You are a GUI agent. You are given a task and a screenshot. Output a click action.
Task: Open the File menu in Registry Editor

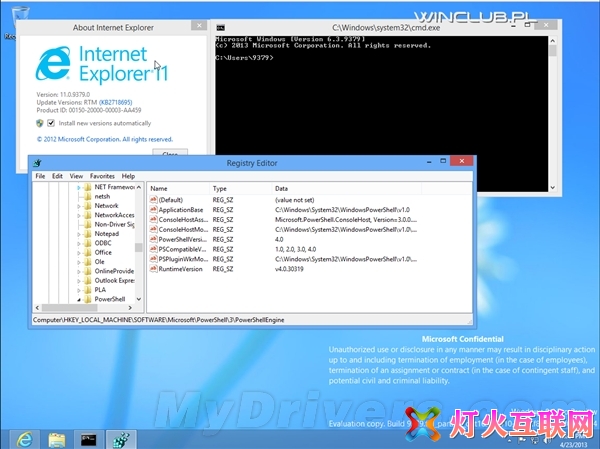(x=41, y=176)
